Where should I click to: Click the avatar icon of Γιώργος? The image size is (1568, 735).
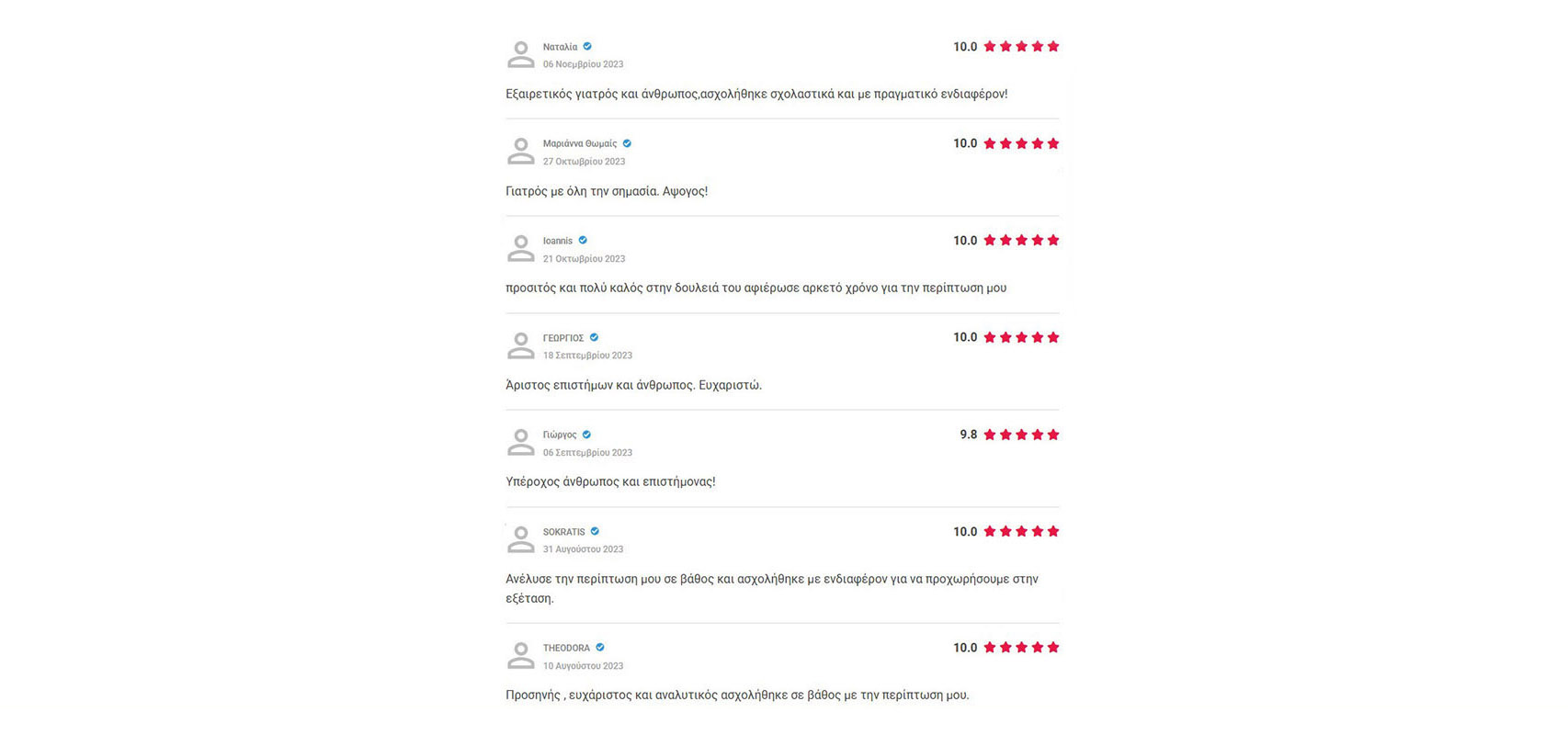pyautogui.click(x=521, y=442)
